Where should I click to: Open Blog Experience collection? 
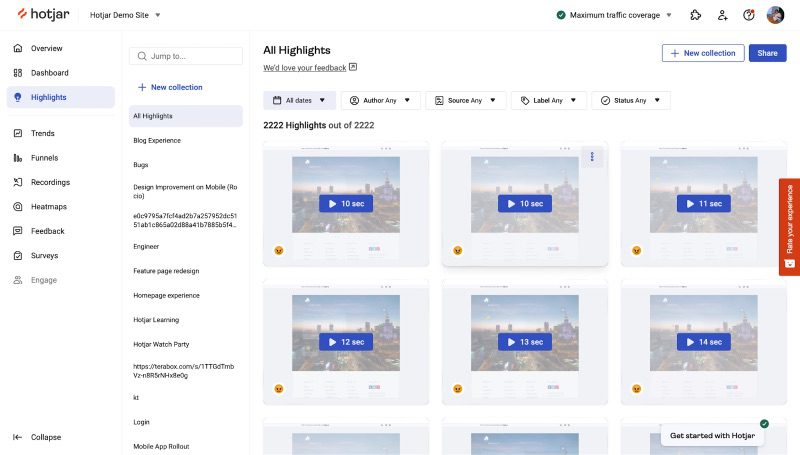coord(186,140)
